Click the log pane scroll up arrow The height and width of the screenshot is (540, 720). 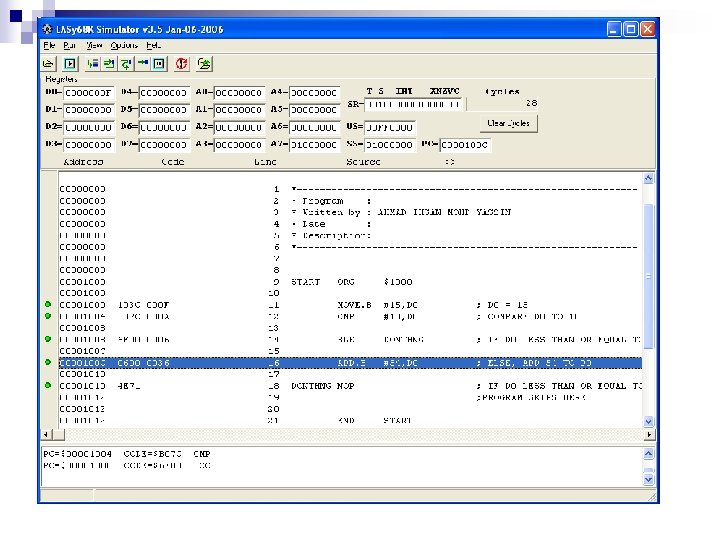[x=648, y=454]
